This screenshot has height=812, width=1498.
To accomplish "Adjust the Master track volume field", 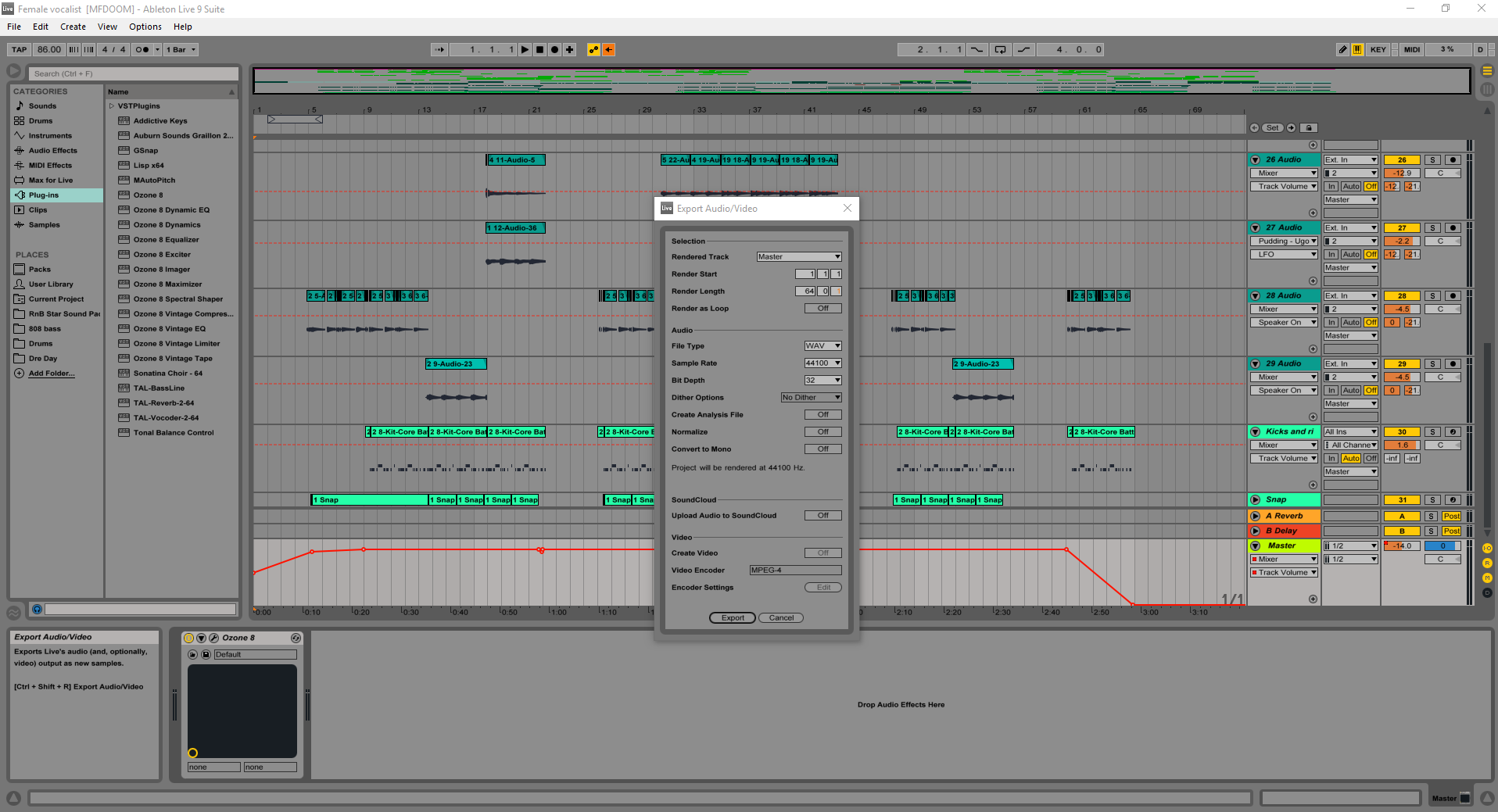I will pyautogui.click(x=1402, y=546).
